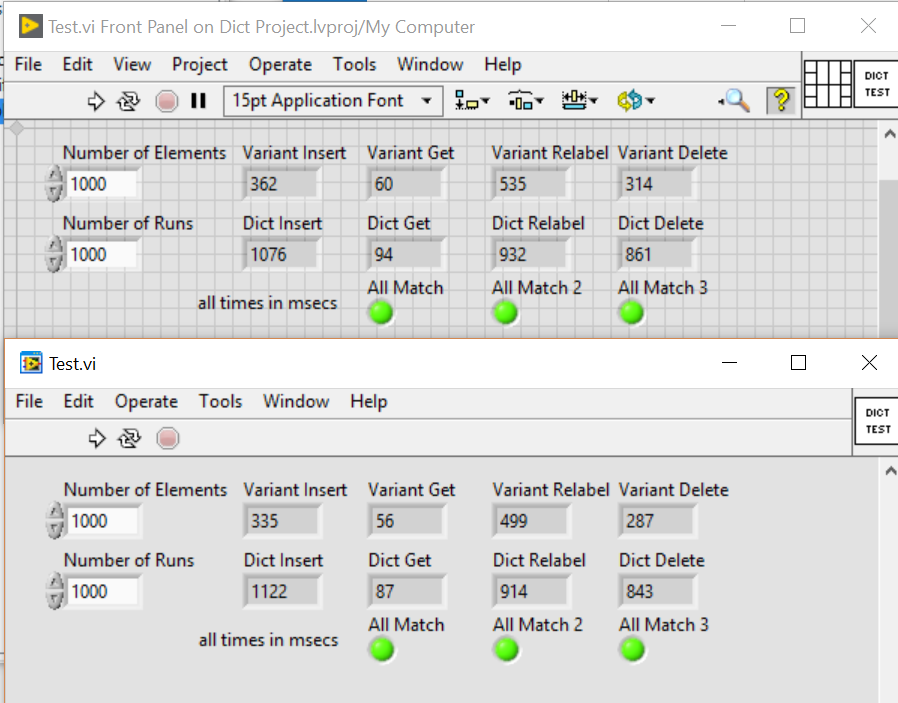The image size is (898, 703).
Task: Click the Test.vi icon in the bottom title bar
Action: [x=31, y=363]
